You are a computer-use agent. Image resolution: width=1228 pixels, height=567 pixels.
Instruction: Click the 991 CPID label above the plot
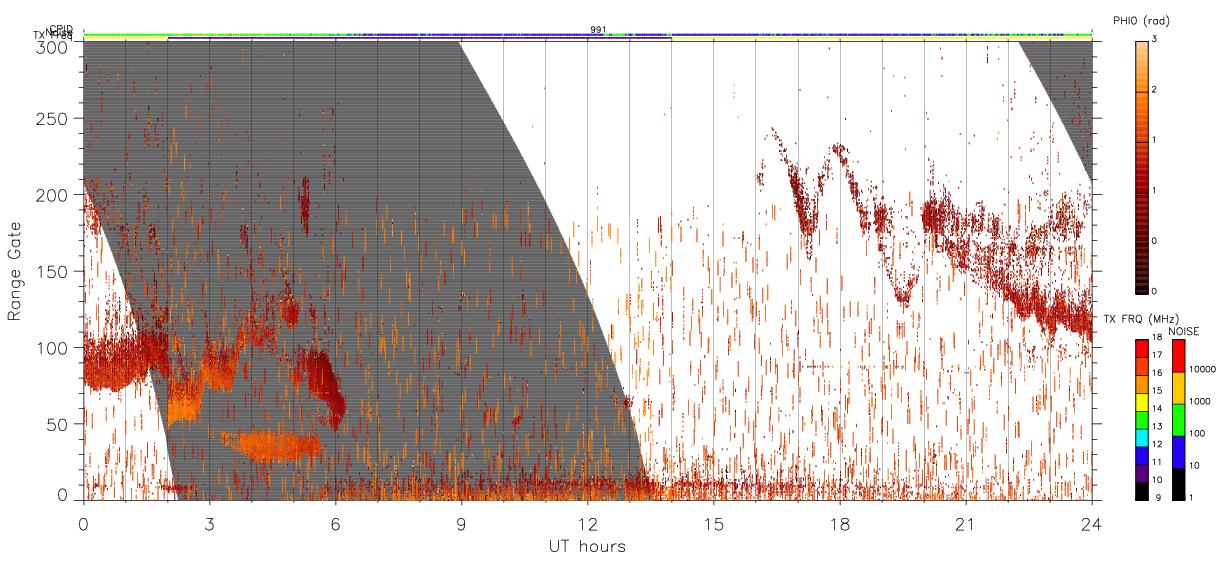point(598,30)
